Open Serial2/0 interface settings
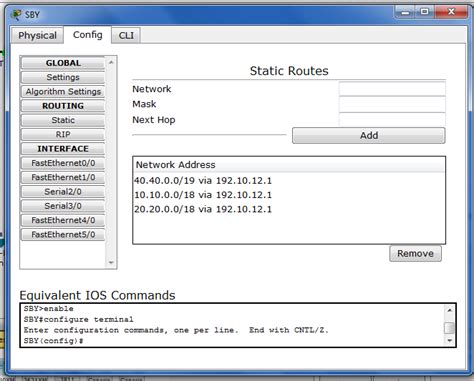 click(63, 192)
